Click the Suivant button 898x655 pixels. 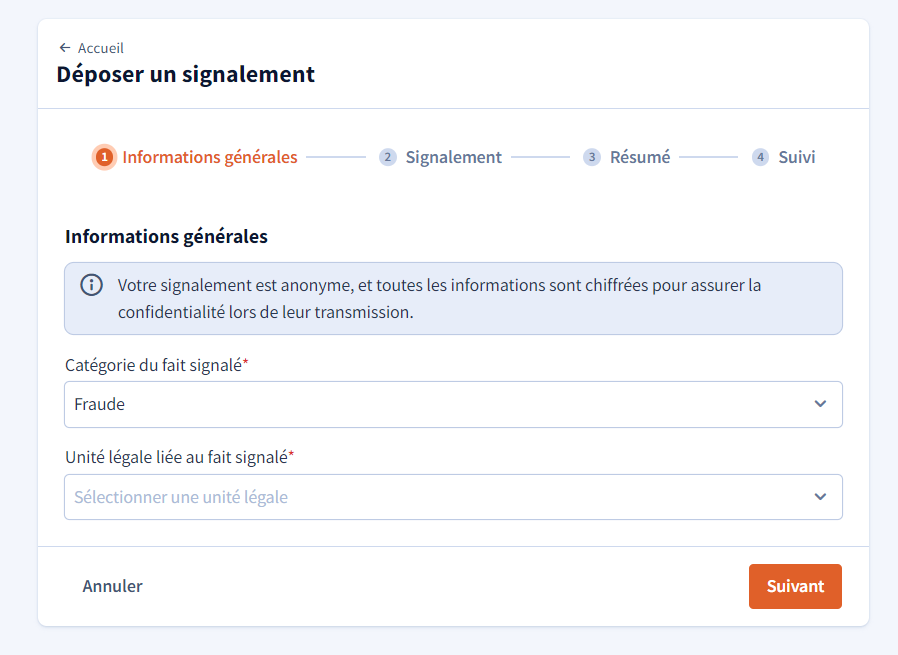point(795,586)
